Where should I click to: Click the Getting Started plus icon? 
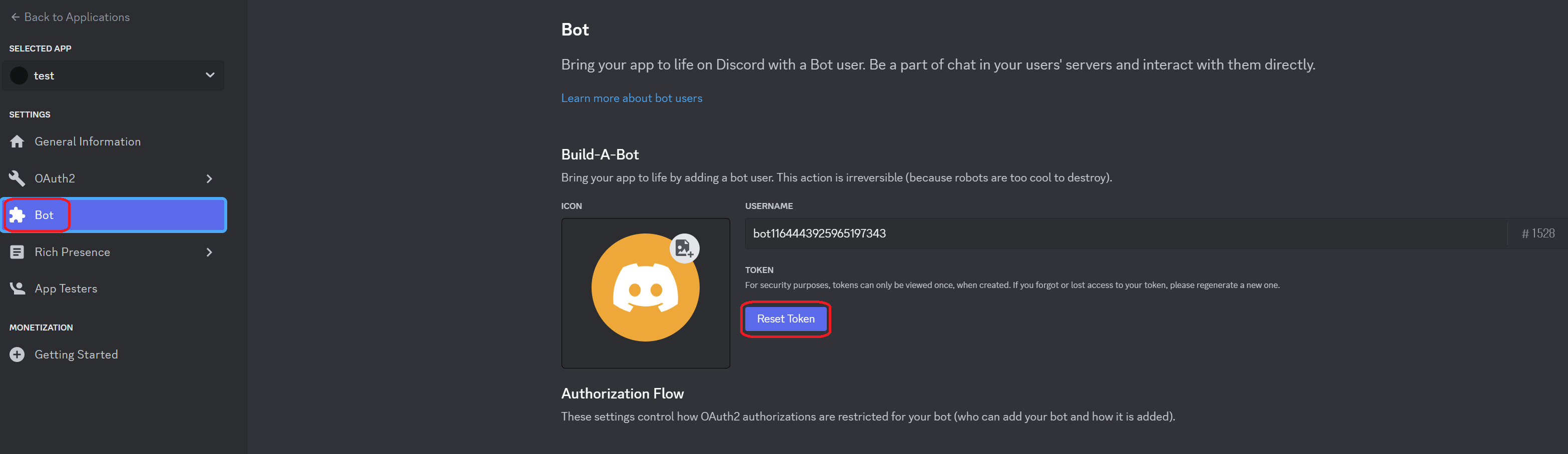(x=17, y=355)
